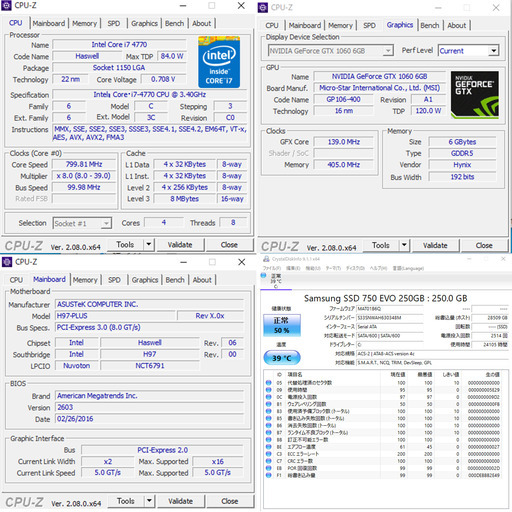
Task: Click the '02/26/2016' BIOS date value
Action: [149, 419]
